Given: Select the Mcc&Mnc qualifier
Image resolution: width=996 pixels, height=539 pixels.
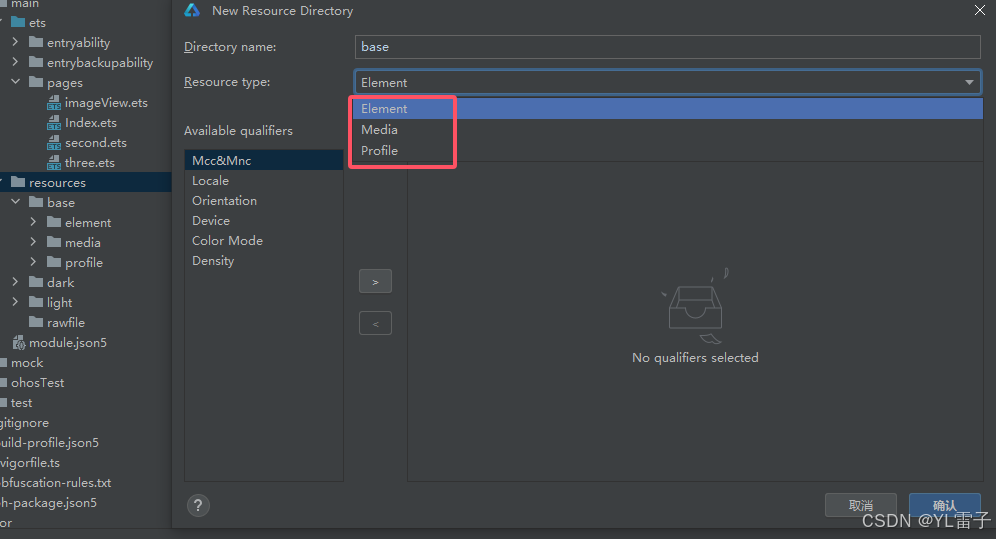Looking at the screenshot, I should click(x=264, y=161).
